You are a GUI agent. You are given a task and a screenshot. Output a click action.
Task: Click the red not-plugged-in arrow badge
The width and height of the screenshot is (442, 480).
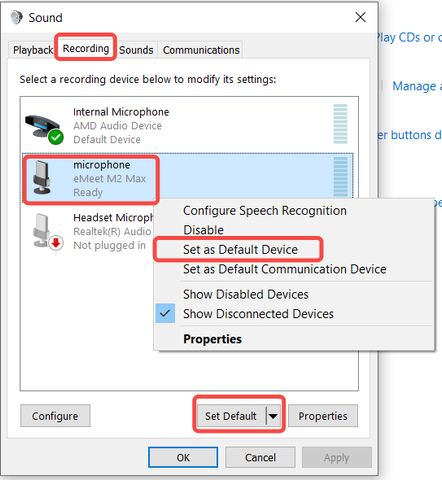[56, 243]
